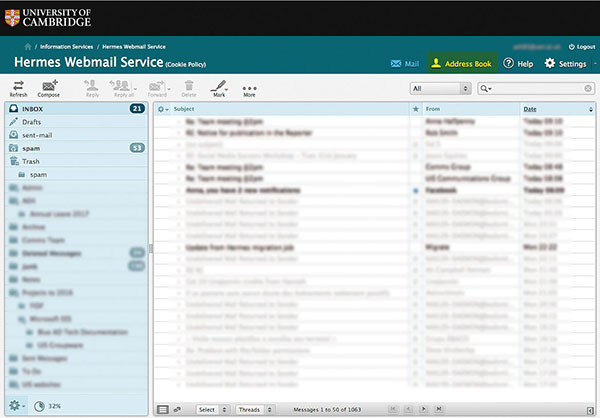Open the More actions menu
This screenshot has height=418, width=600.
(x=249, y=91)
